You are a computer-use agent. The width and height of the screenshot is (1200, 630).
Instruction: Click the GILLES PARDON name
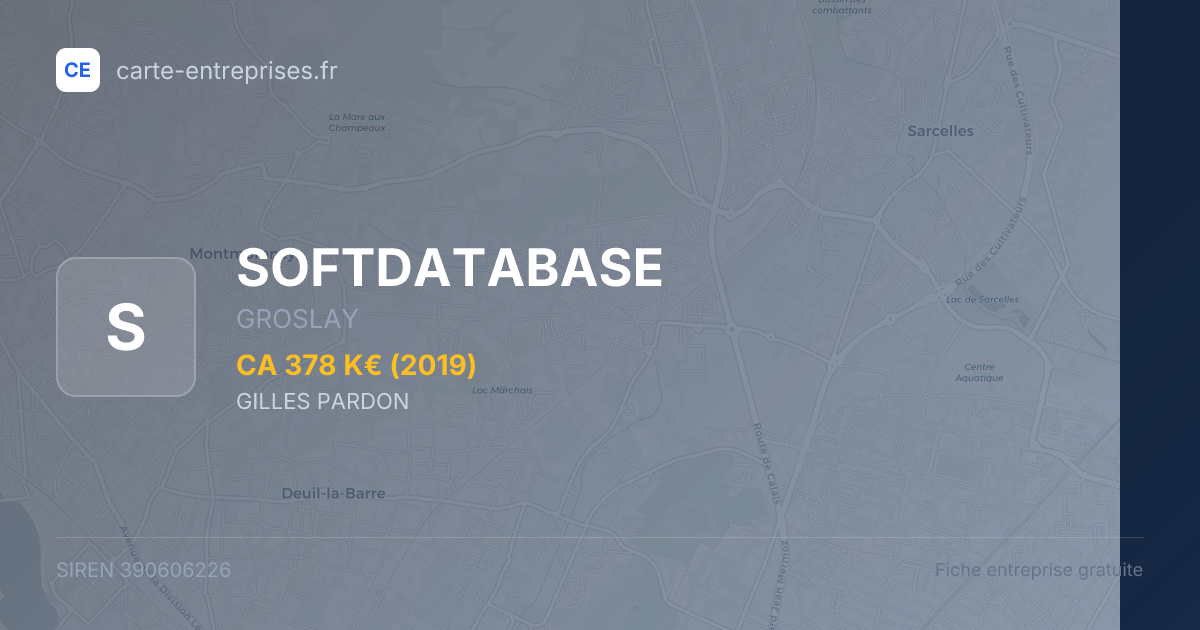pyautogui.click(x=323, y=402)
